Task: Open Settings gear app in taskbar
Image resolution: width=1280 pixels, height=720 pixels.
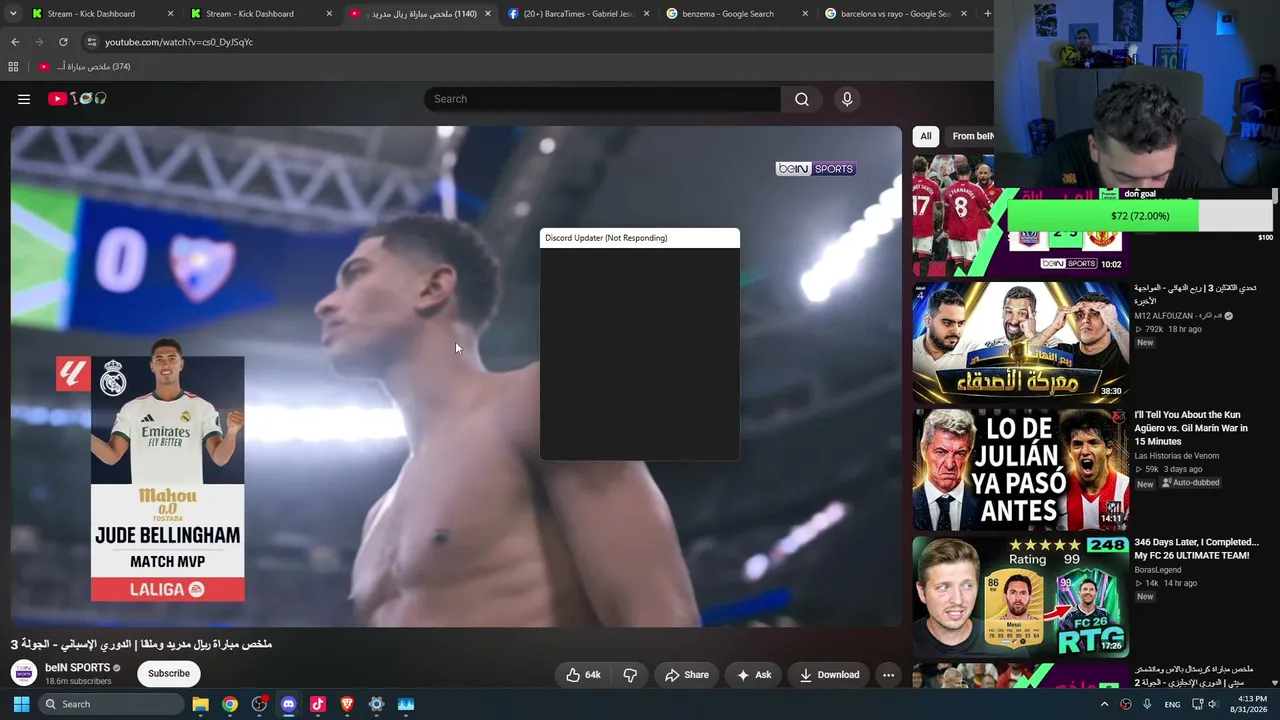Action: point(376,704)
